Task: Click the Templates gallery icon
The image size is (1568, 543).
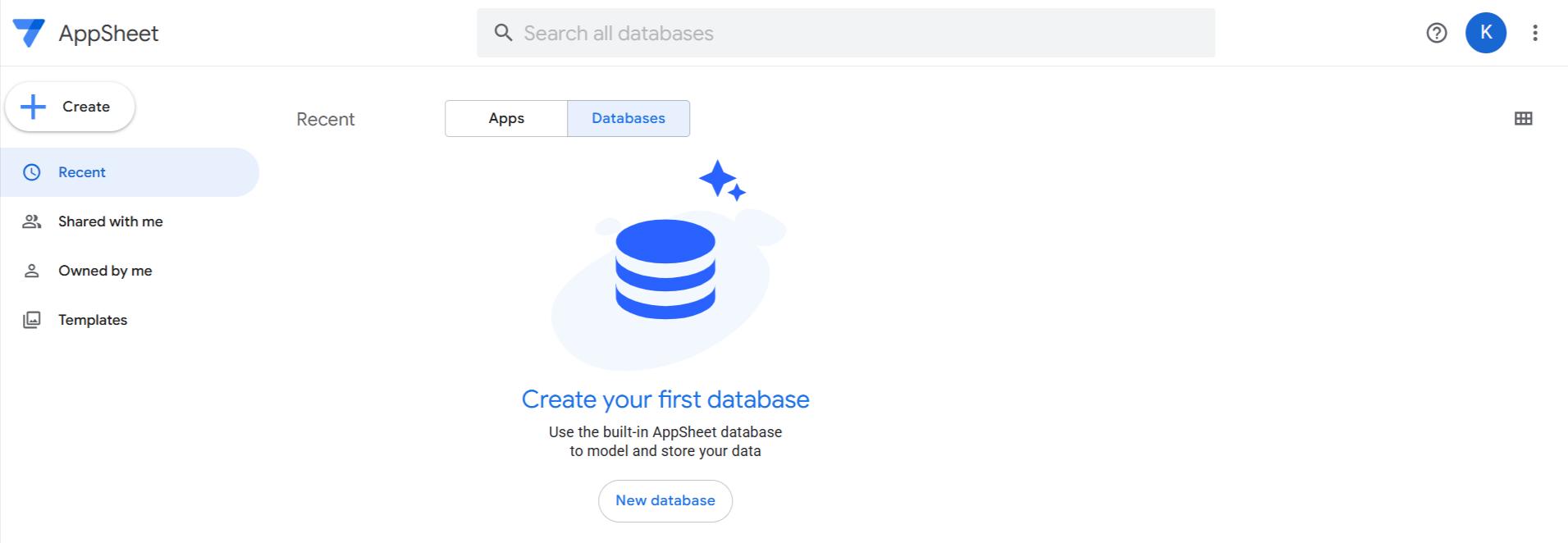Action: (x=32, y=320)
